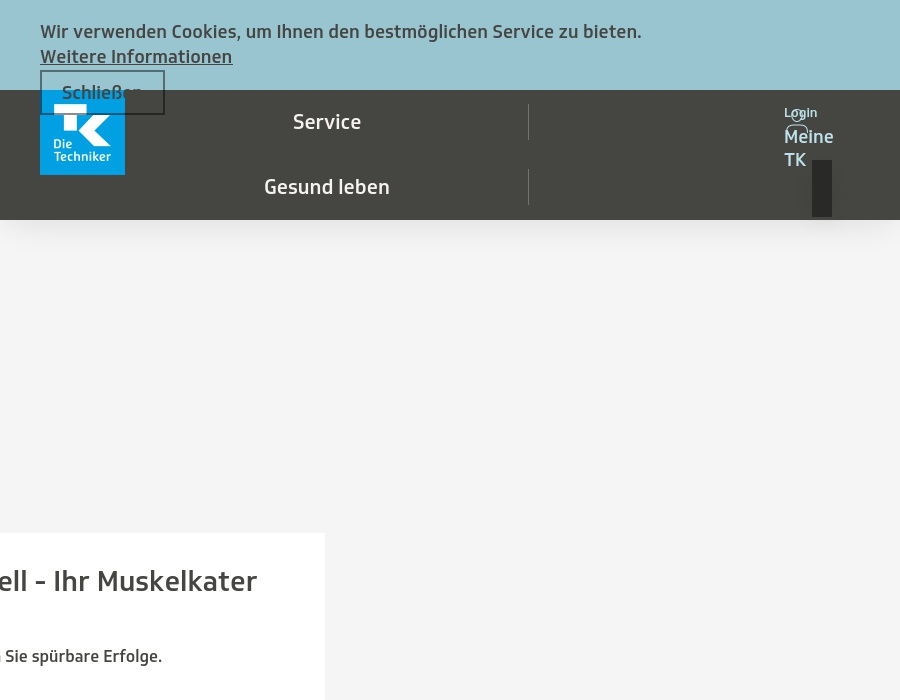
Task: Click the light blue cookie banner bar
Action: pos(450,45)
